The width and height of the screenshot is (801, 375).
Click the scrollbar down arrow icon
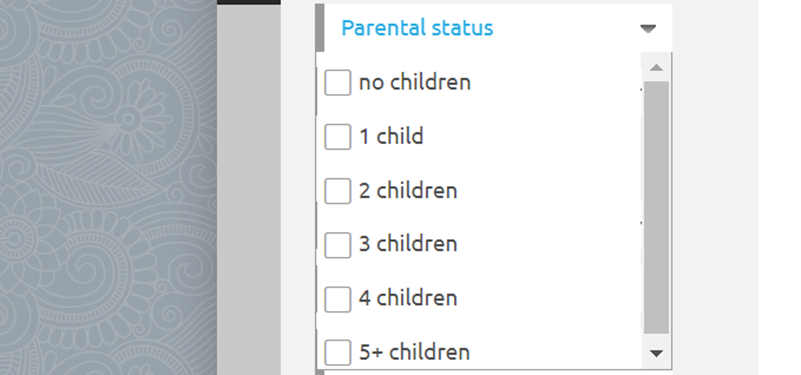[656, 353]
